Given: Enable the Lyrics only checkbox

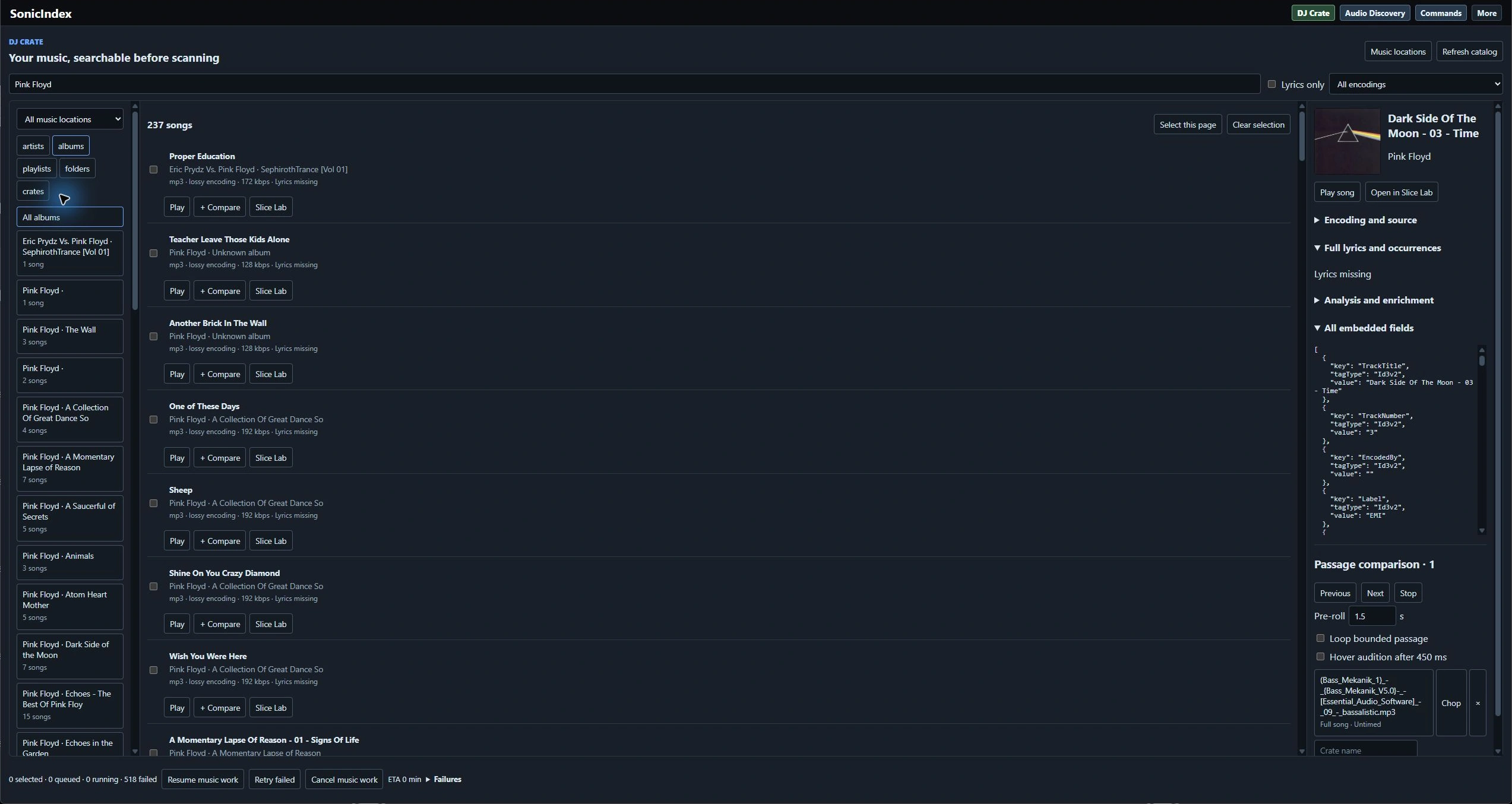Looking at the screenshot, I should click(x=1271, y=84).
